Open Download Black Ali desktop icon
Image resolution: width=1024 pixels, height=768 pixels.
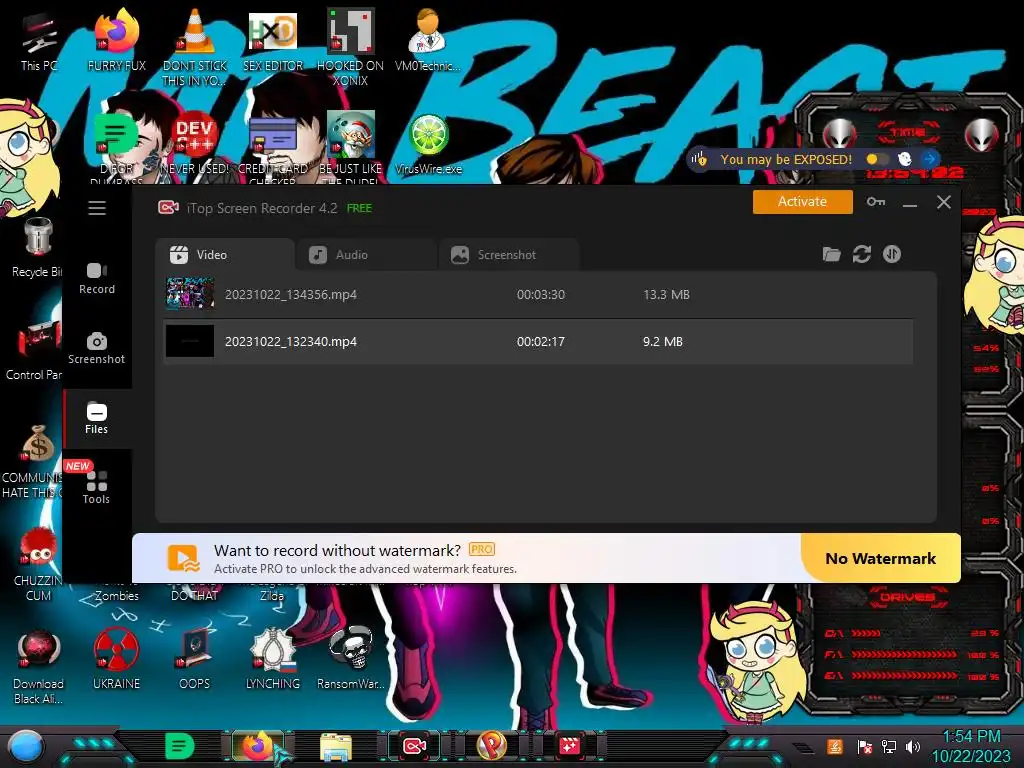coord(38,667)
